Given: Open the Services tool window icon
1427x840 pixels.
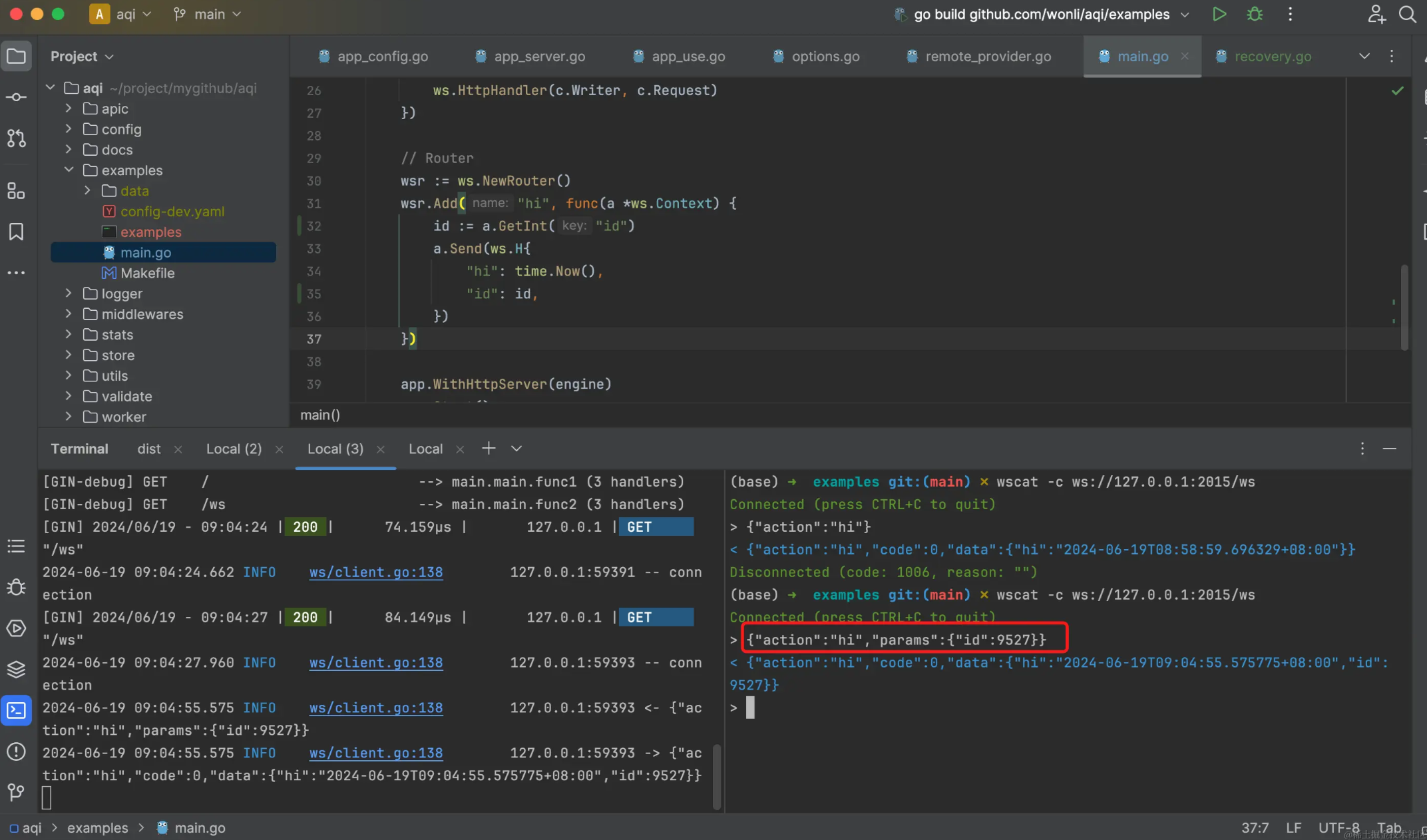Looking at the screenshot, I should tap(16, 628).
